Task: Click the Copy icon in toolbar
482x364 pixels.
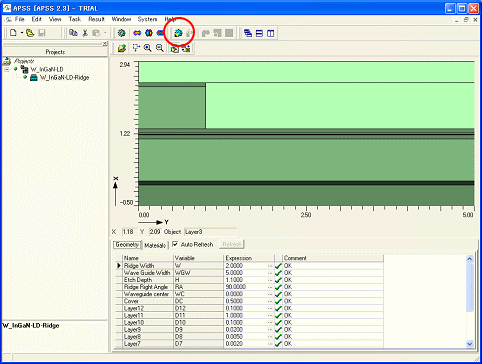Action: [73, 33]
